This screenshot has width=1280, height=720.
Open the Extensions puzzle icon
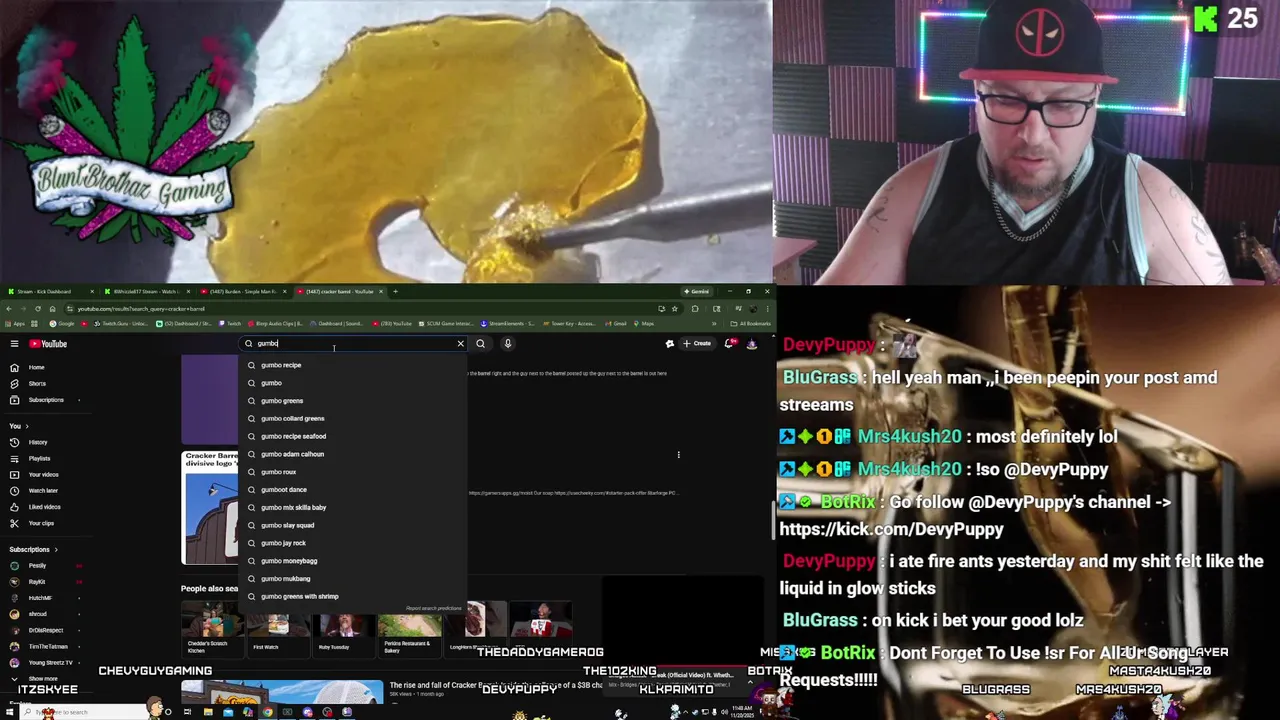pyautogui.click(x=695, y=309)
